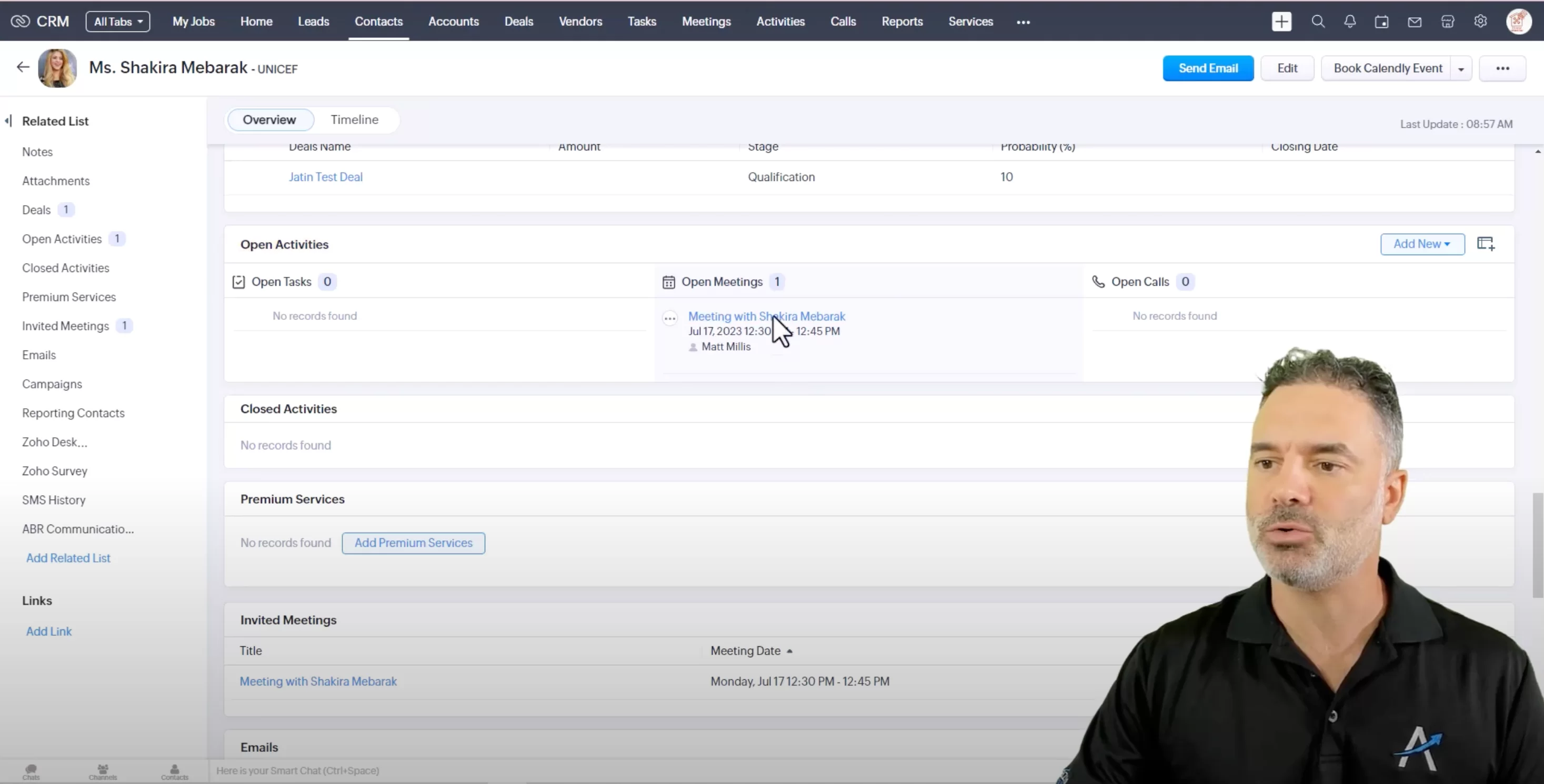Open the Jatin Test Deal link

(x=325, y=177)
